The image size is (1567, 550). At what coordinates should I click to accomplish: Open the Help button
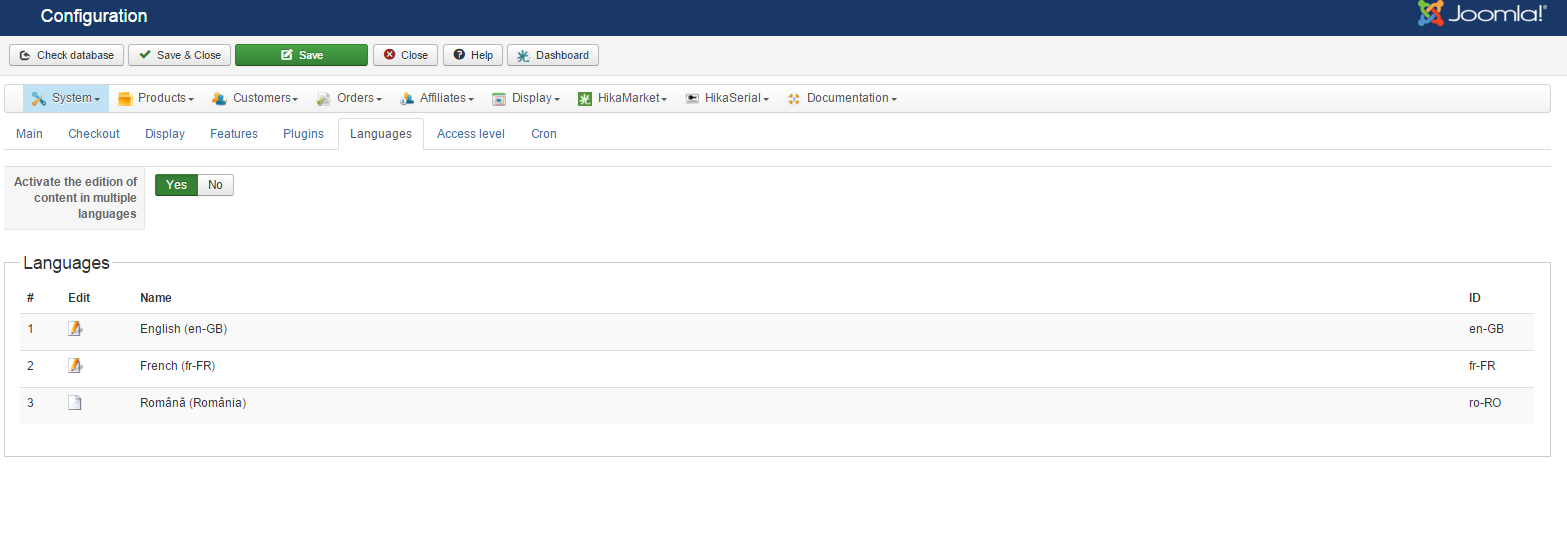(x=473, y=55)
